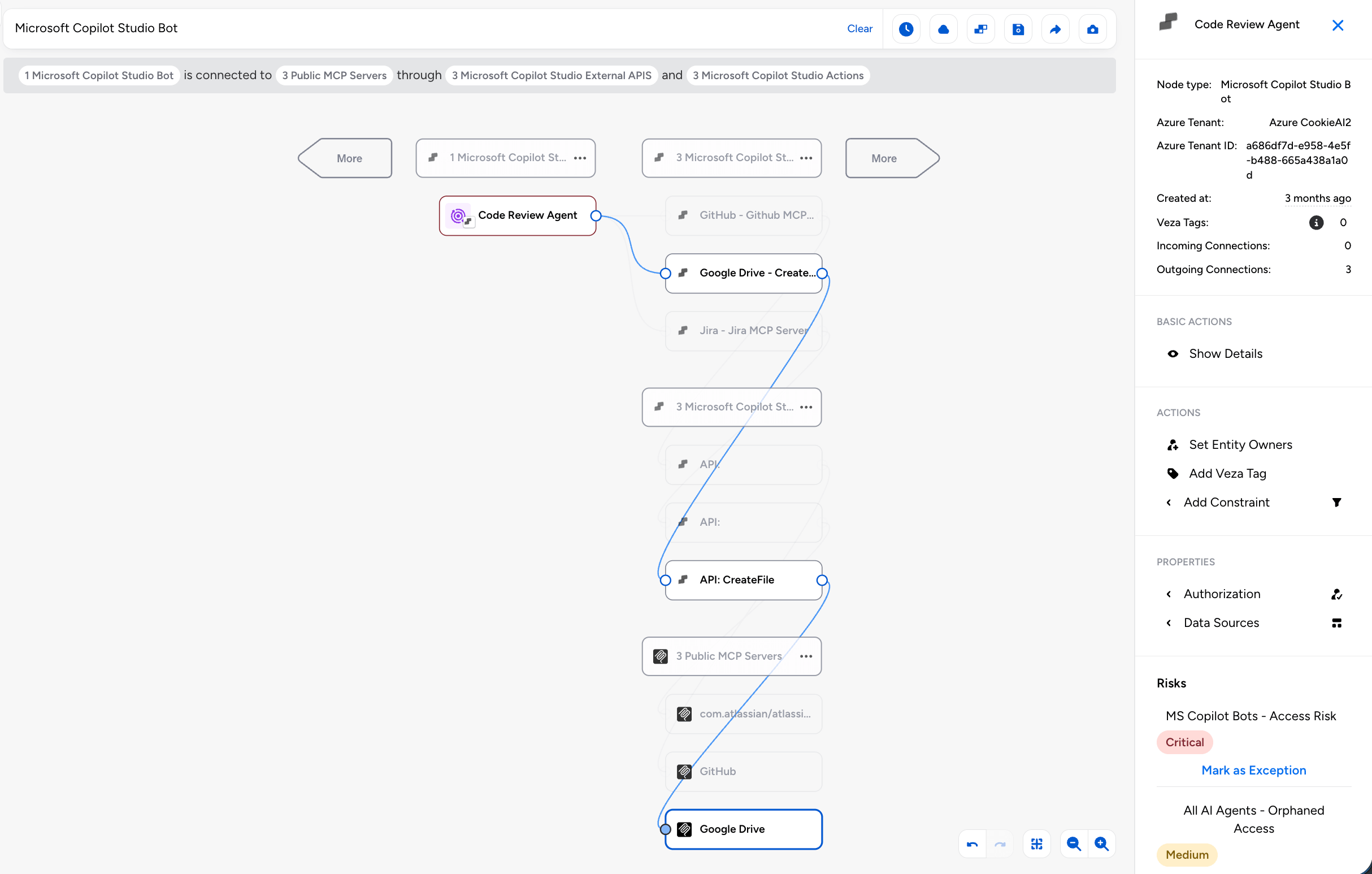Zoom in on the graph
The width and height of the screenshot is (1372, 874).
point(1101,844)
